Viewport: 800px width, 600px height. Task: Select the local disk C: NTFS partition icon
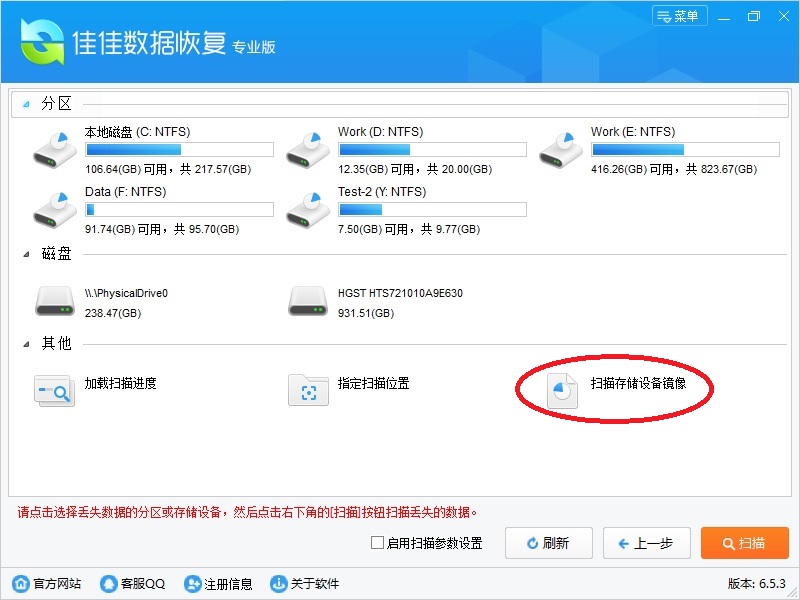click(x=55, y=148)
